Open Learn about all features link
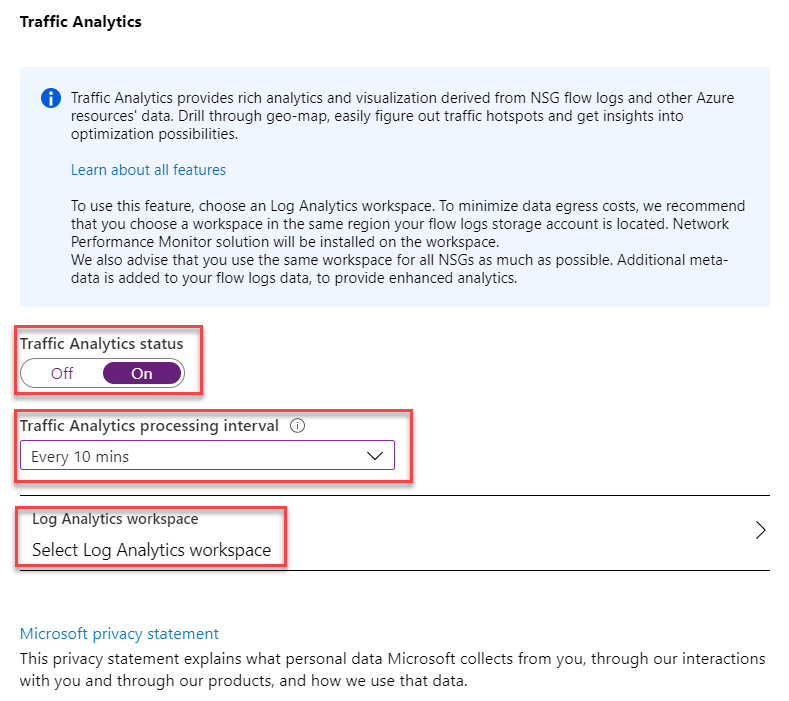 (148, 170)
